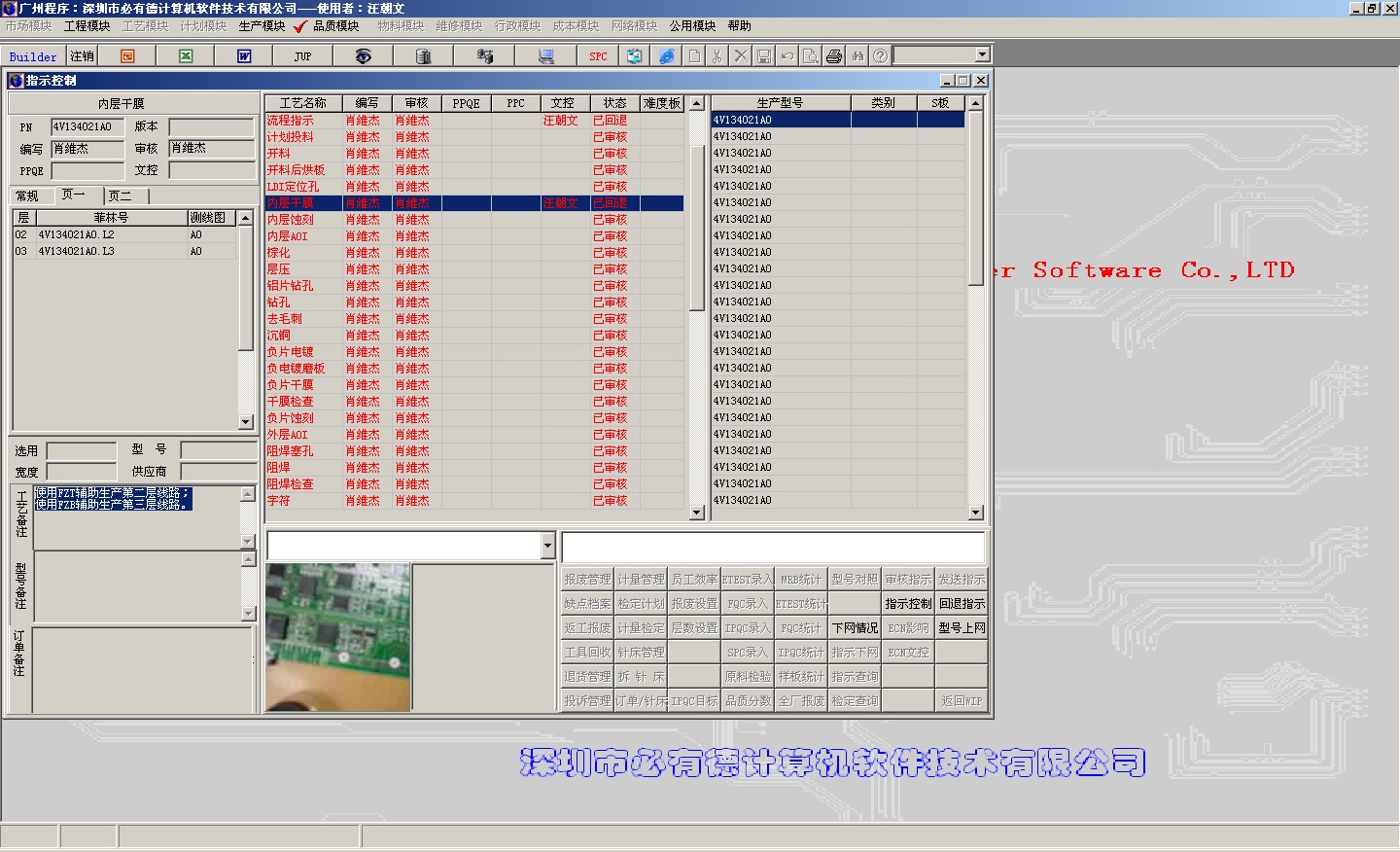Image resolution: width=1400 pixels, height=852 pixels.
Task: Select the 计划投料 process row
Action: [x=474, y=137]
